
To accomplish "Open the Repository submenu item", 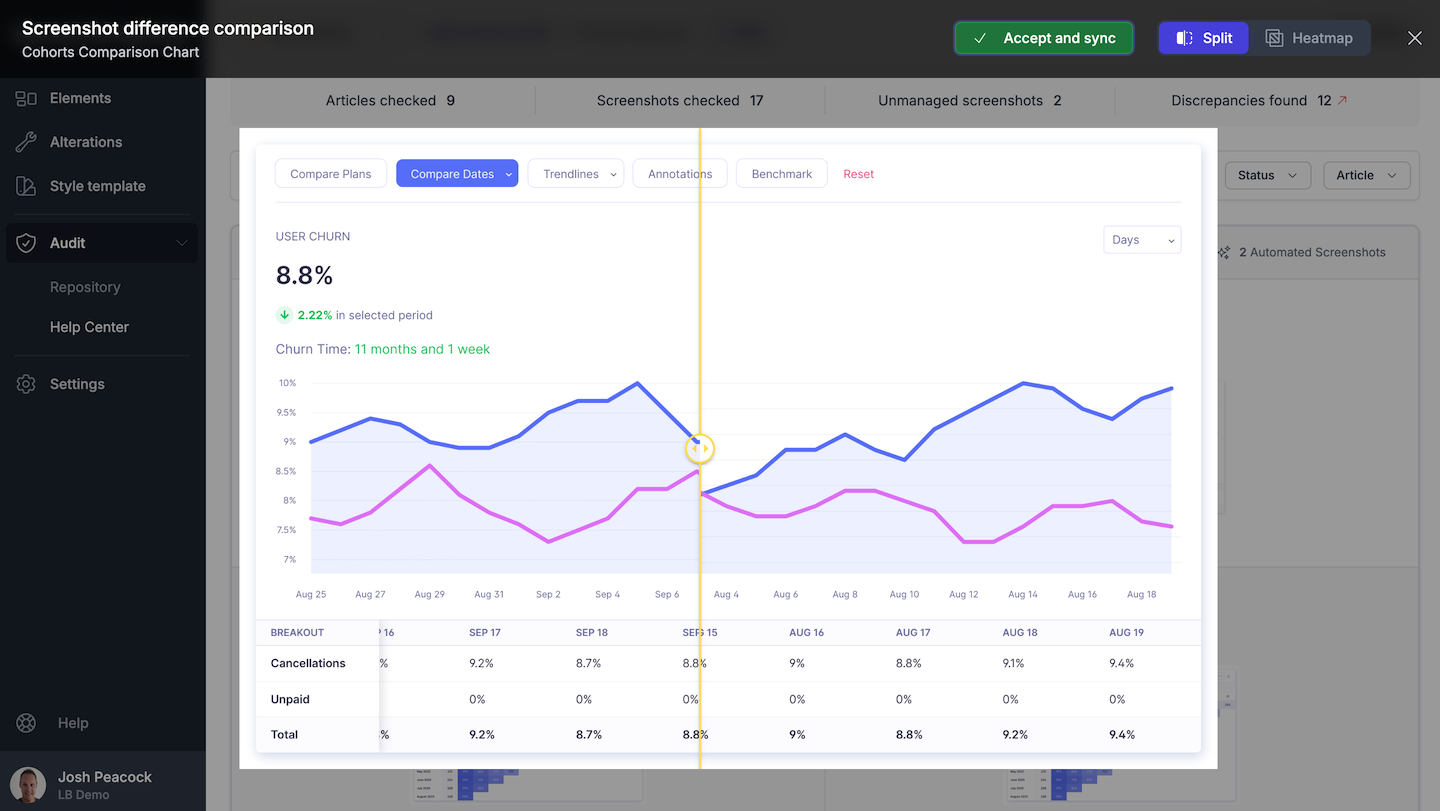I will 85,287.
